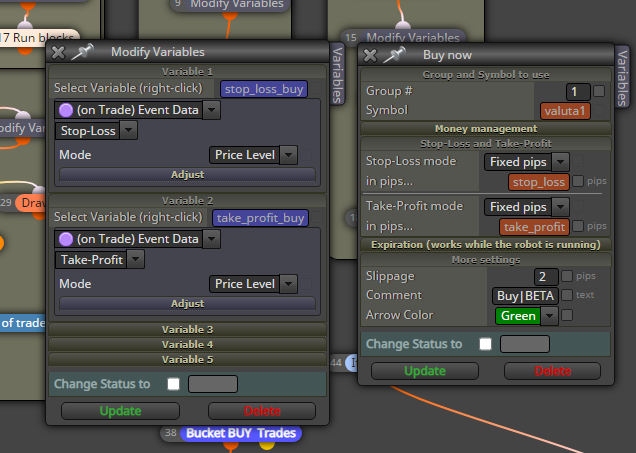Expand the Expiration section
The height and width of the screenshot is (453, 636).
pos(486,245)
